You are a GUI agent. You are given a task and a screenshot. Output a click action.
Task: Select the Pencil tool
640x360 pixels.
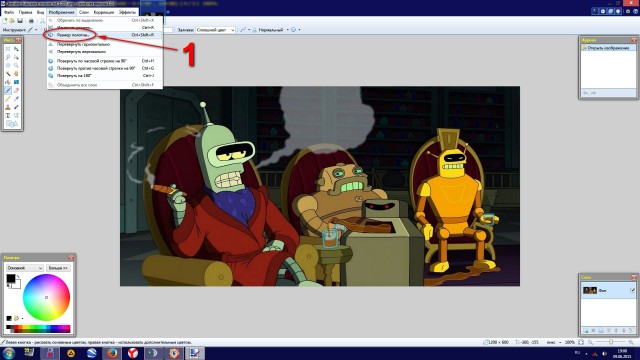point(8,99)
